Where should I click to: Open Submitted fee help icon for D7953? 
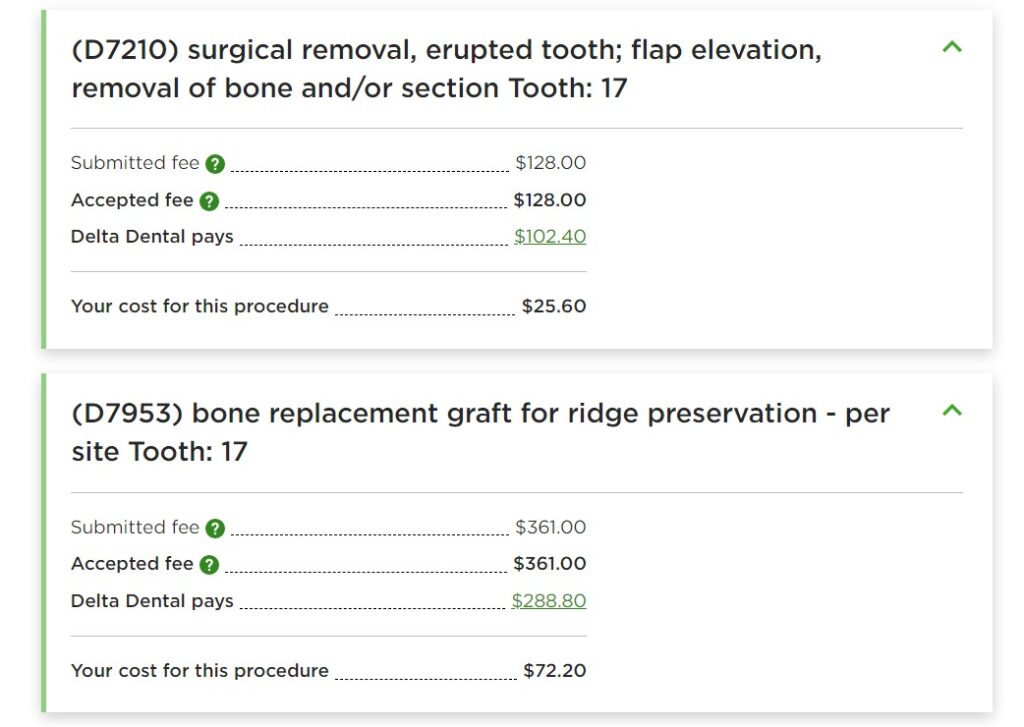pyautogui.click(x=215, y=528)
